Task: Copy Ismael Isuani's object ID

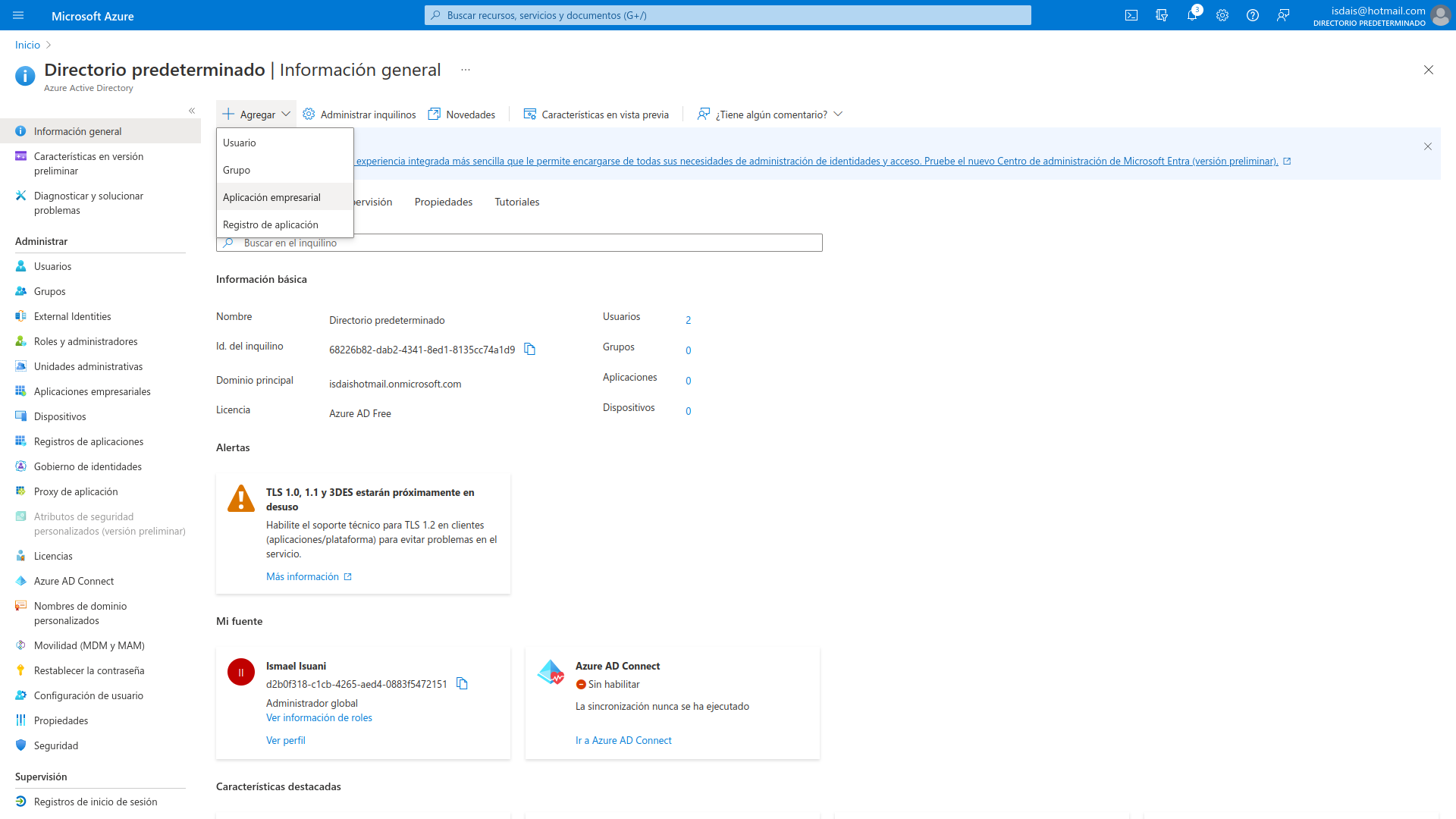Action: click(462, 684)
